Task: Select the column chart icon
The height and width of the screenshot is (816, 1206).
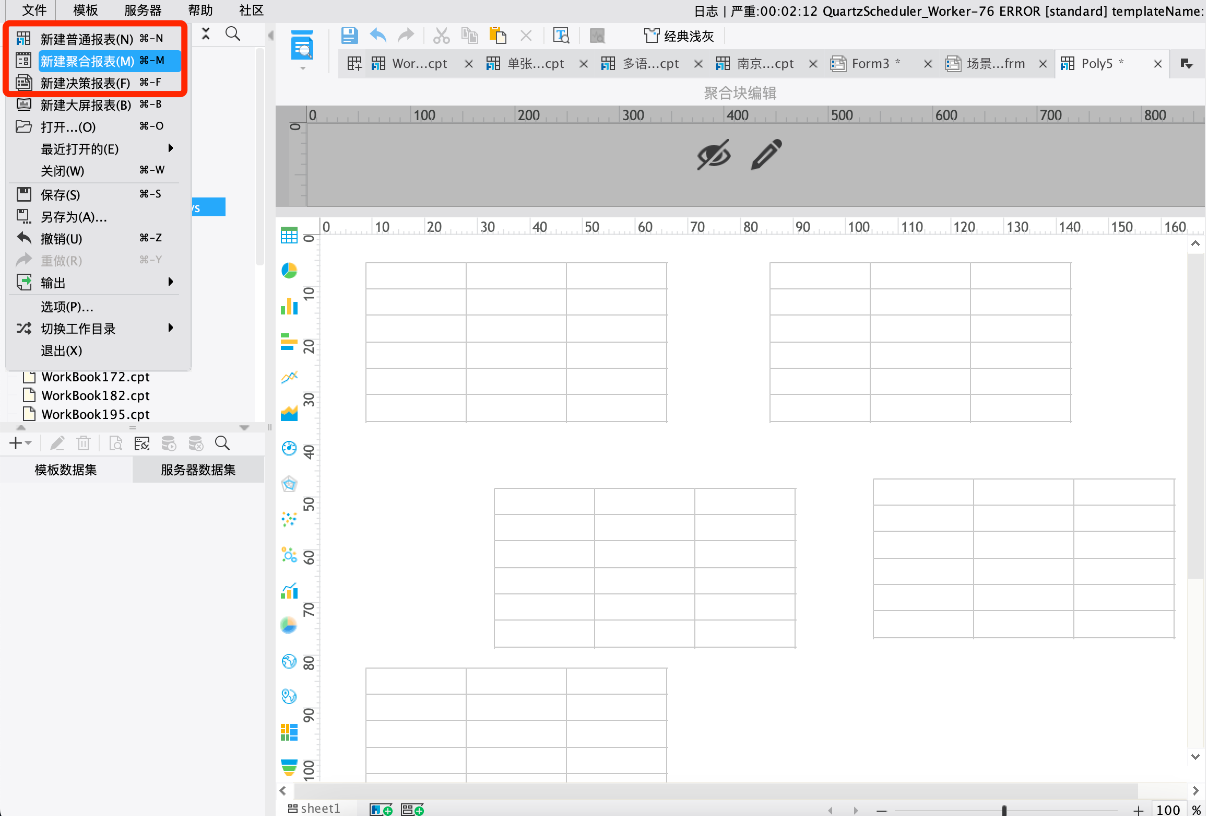Action: click(289, 306)
